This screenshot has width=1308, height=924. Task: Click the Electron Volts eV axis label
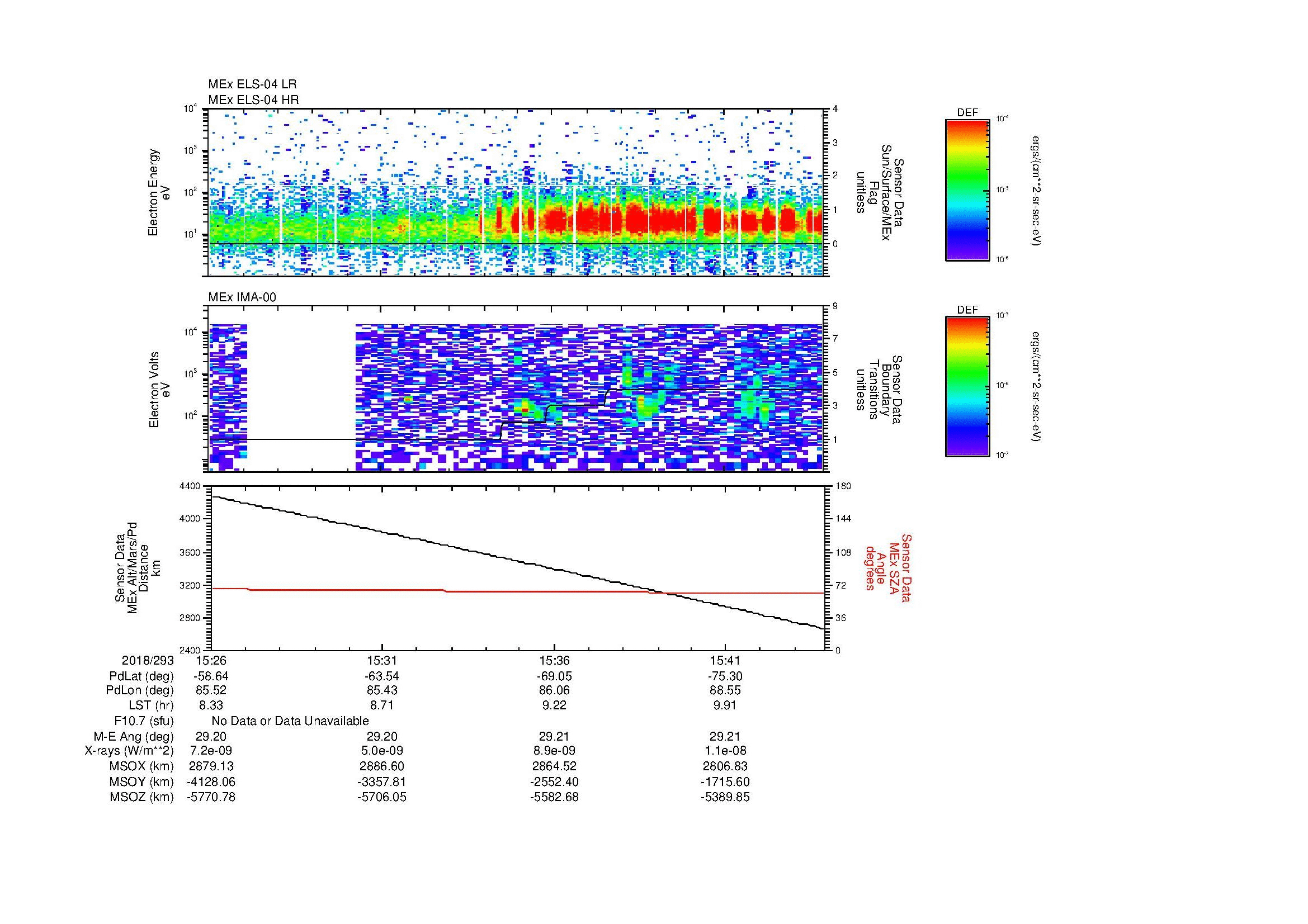[x=159, y=390]
